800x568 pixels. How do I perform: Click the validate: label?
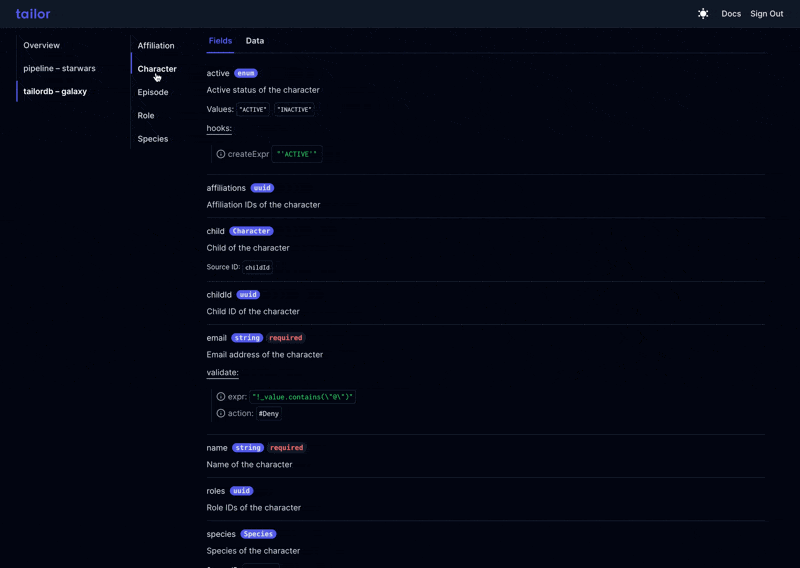tap(222, 373)
